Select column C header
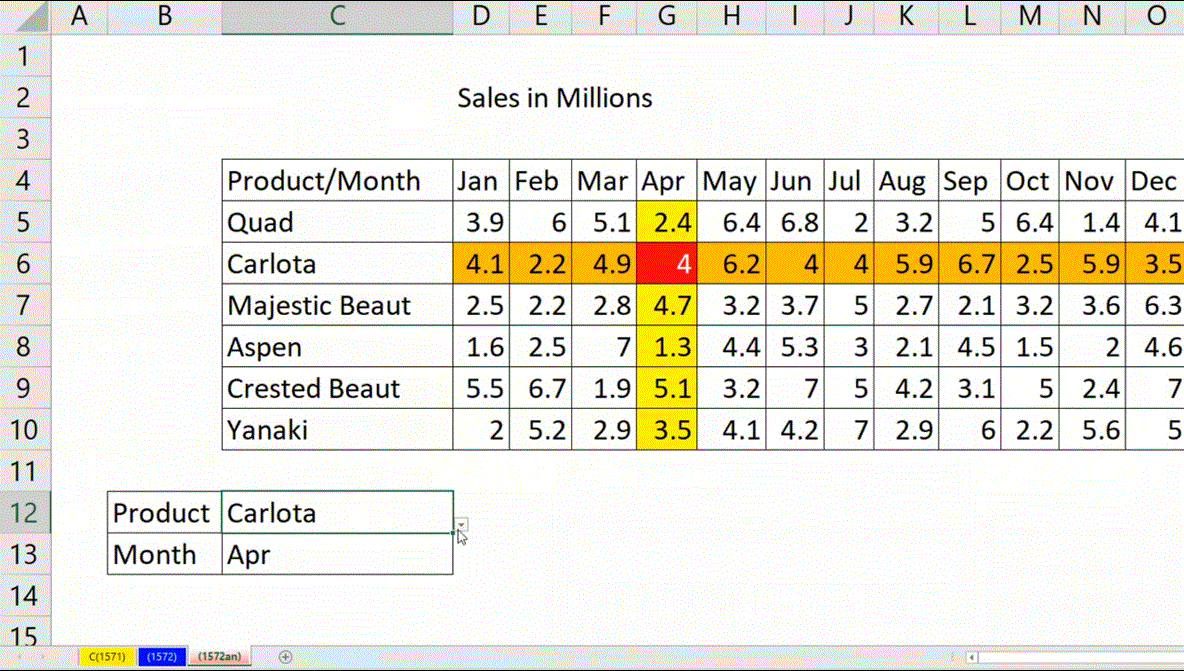Image resolution: width=1184 pixels, height=671 pixels. click(338, 17)
